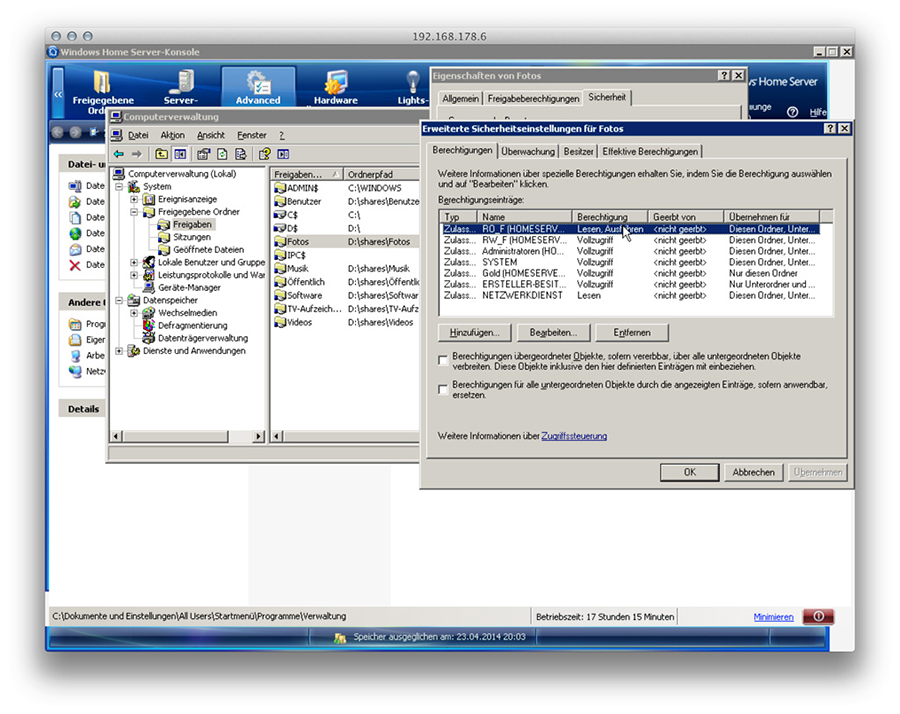Click the Entfernen button
The width and height of the screenshot is (900, 714).
[x=632, y=332]
